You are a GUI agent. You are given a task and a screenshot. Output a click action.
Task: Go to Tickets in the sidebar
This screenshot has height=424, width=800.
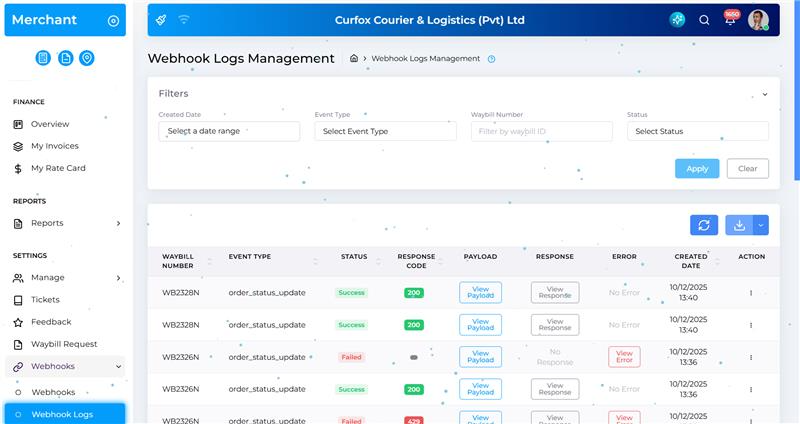pos(45,300)
